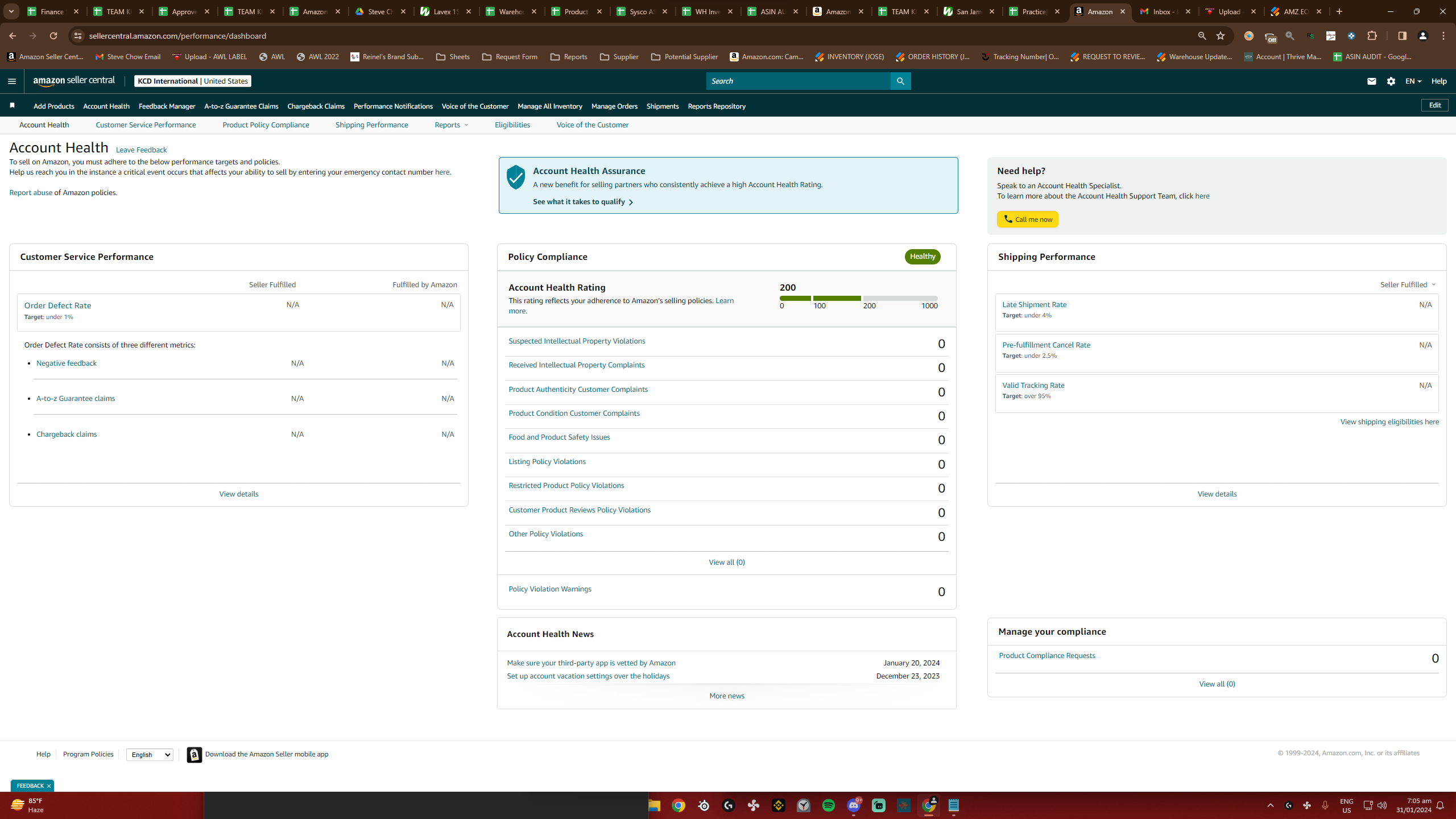Open the Seller Central hamburger menu
The height and width of the screenshot is (819, 1456).
pos(12,81)
